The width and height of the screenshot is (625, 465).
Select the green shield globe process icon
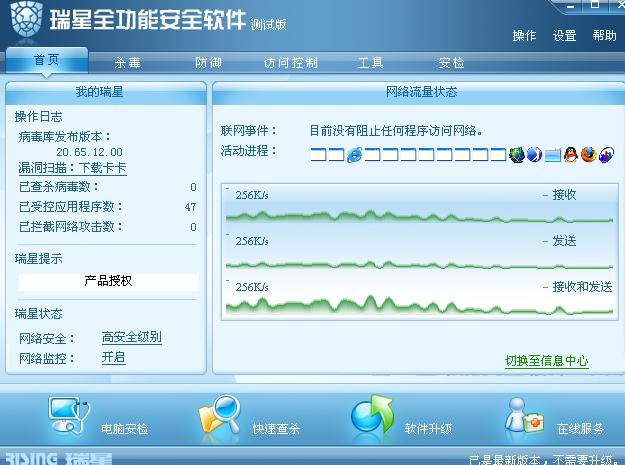coord(517,155)
